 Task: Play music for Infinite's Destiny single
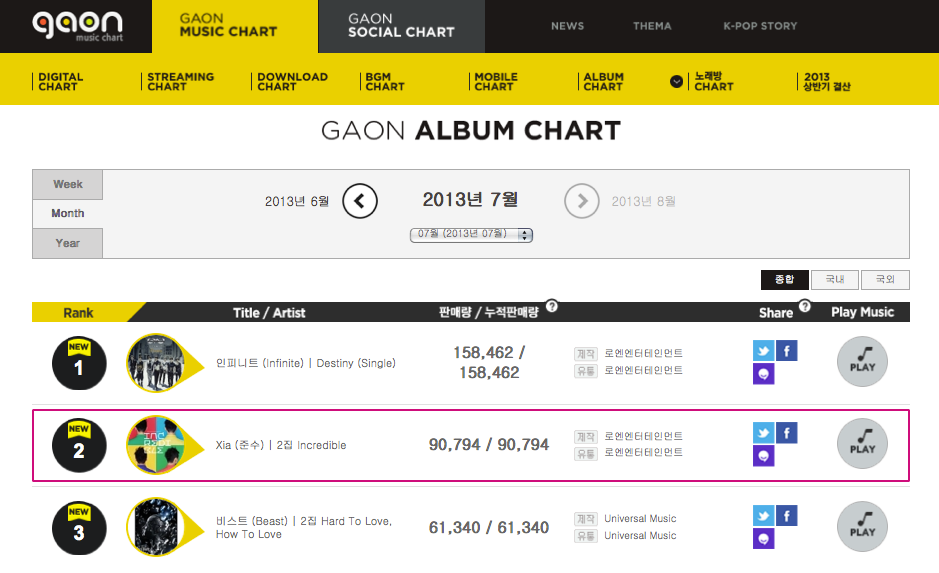coord(862,361)
